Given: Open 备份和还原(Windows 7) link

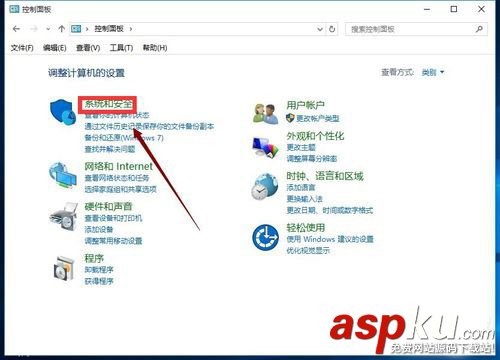Looking at the screenshot, I should (124, 138).
